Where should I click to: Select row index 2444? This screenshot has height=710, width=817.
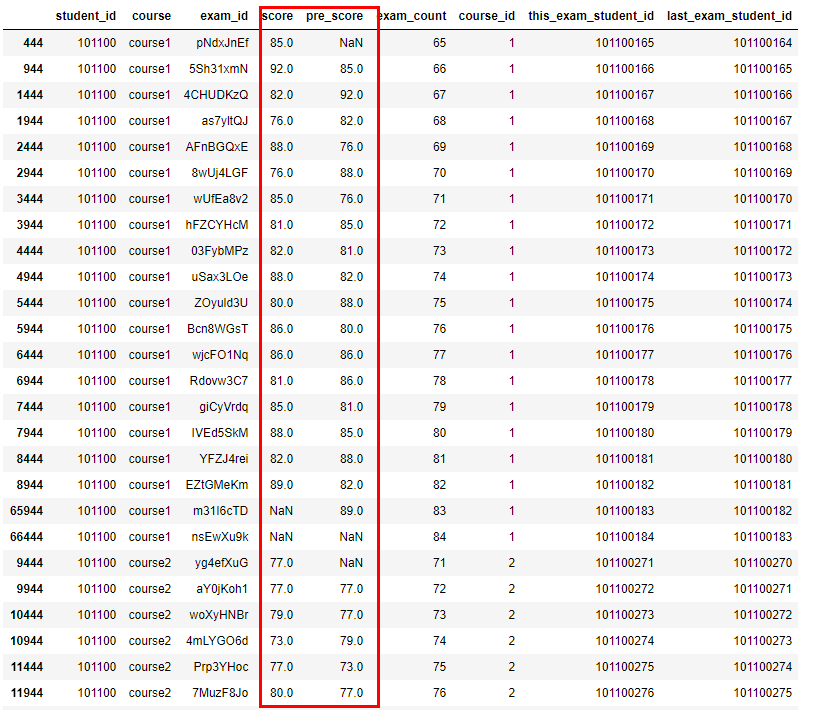pos(30,147)
